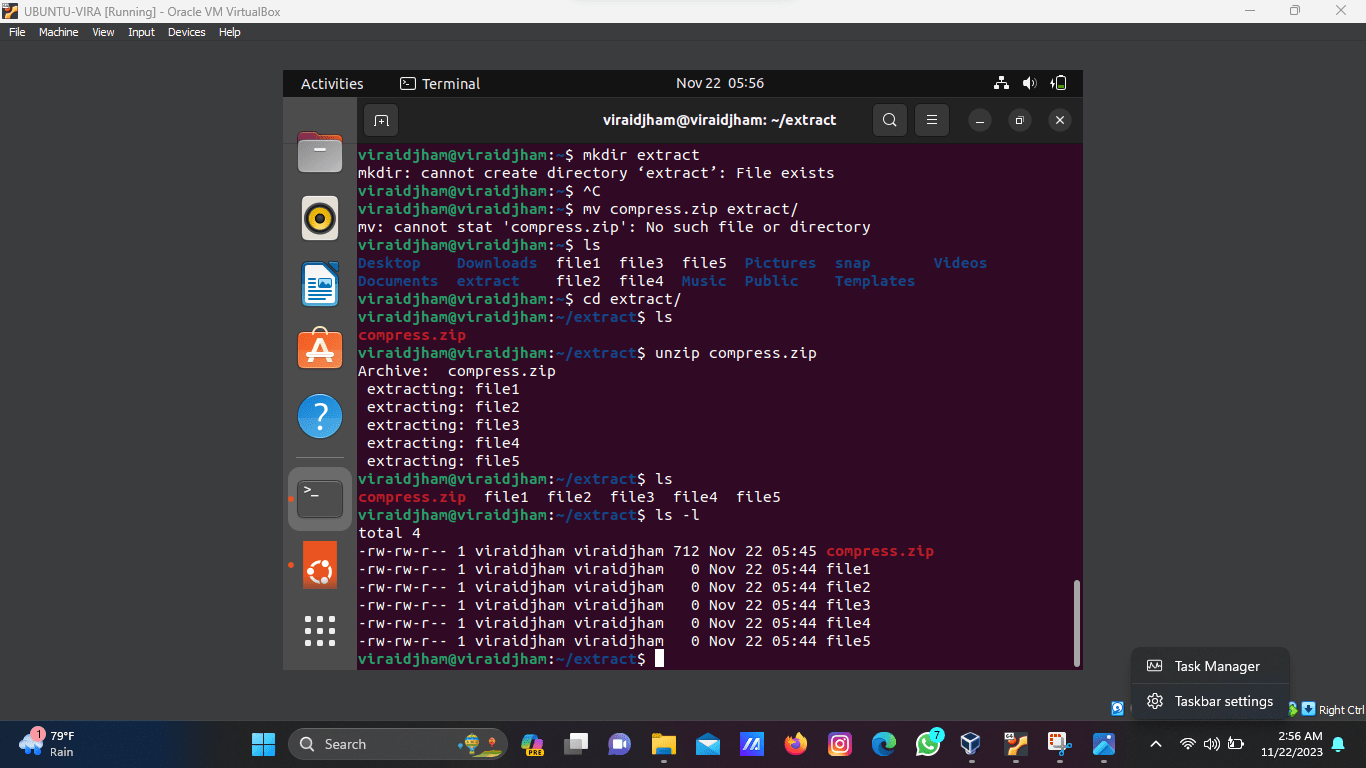Open Task View on the Windows taskbar
This screenshot has height=768, width=1366.
tap(576, 744)
